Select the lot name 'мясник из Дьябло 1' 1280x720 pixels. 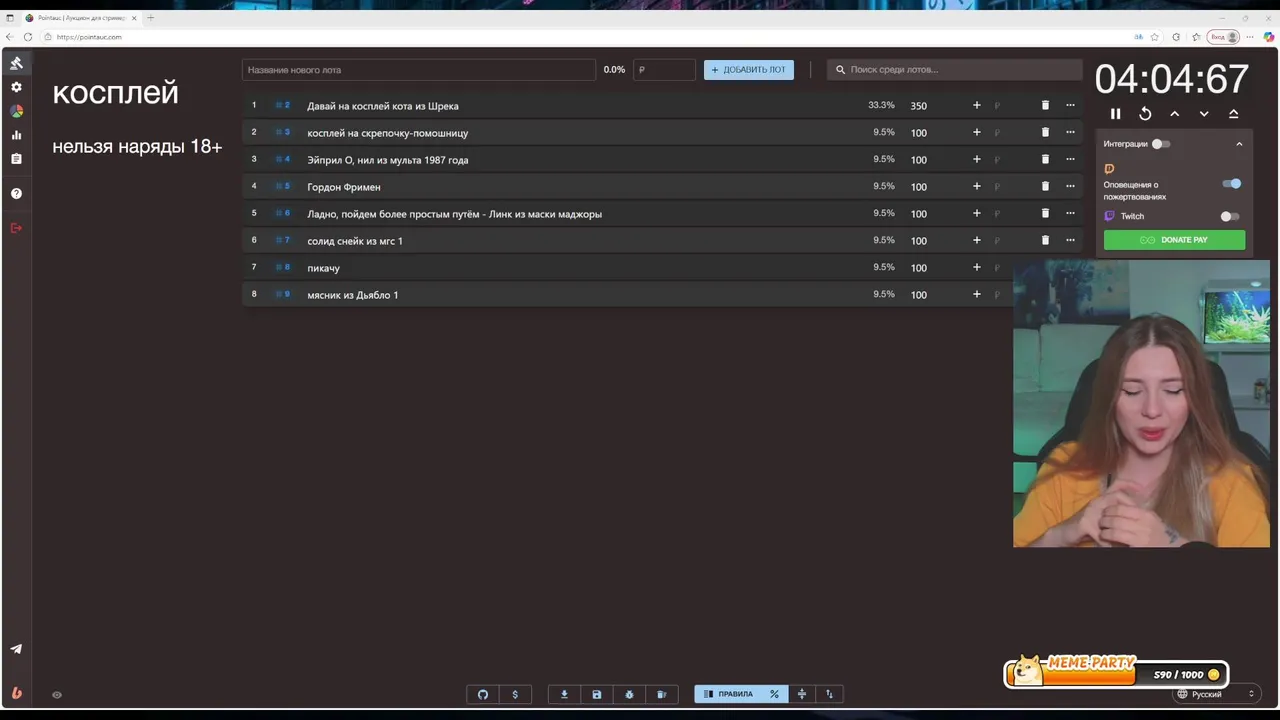point(353,295)
